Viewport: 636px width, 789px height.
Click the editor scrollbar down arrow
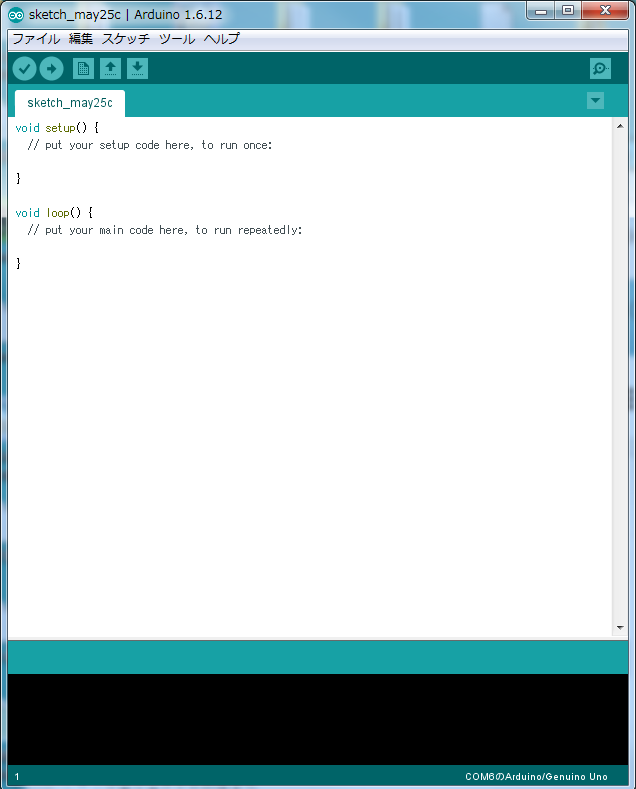coord(620,627)
